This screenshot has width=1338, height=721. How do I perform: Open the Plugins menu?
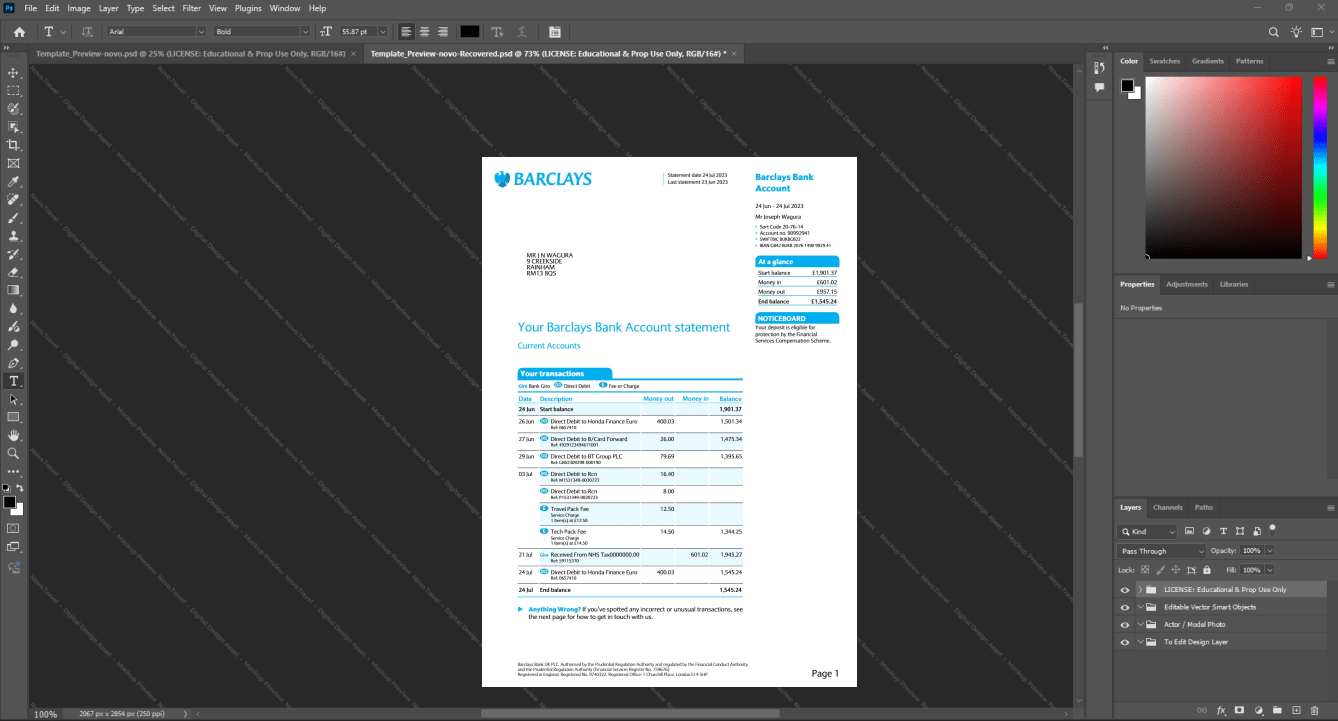point(248,8)
